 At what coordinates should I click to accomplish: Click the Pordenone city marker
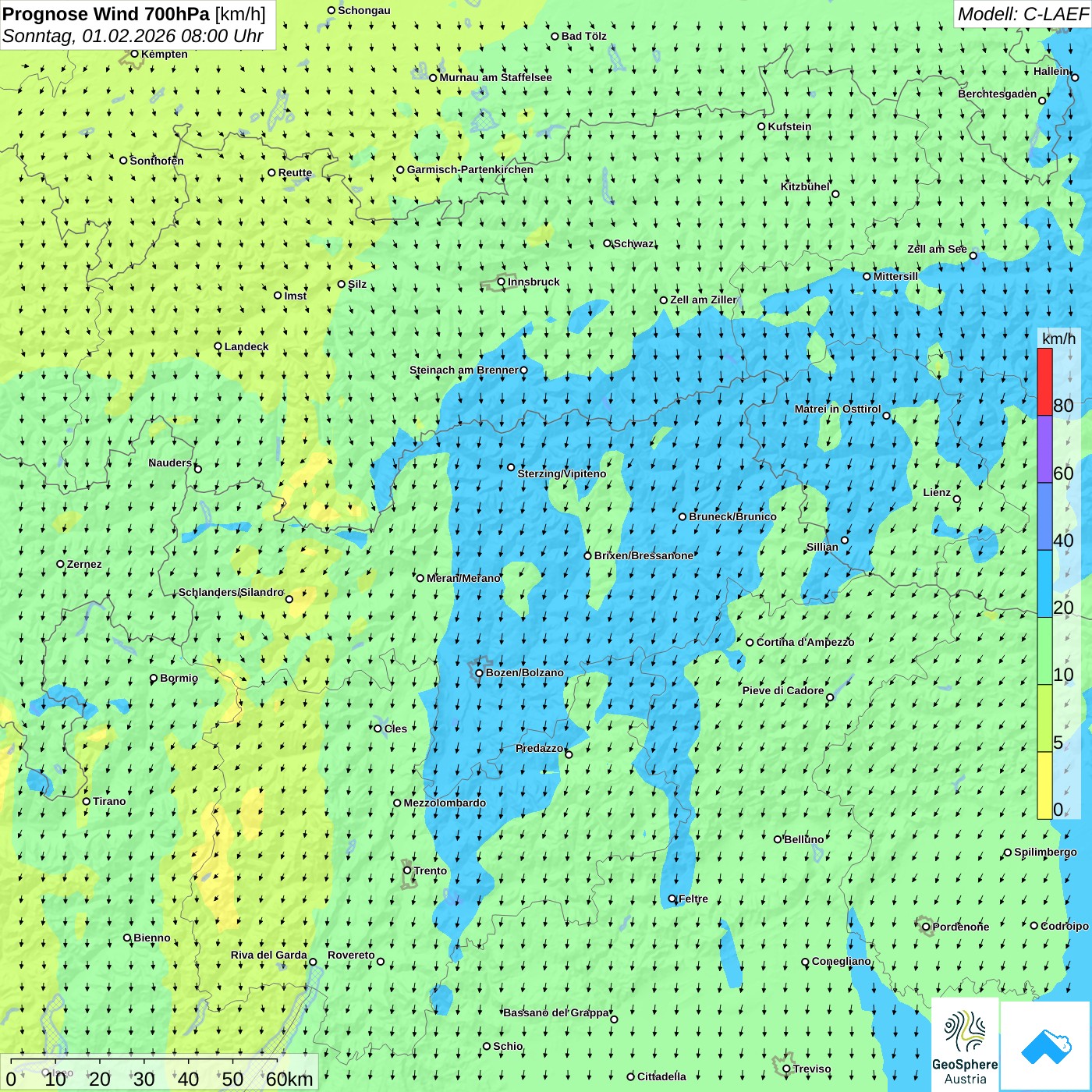tap(926, 927)
